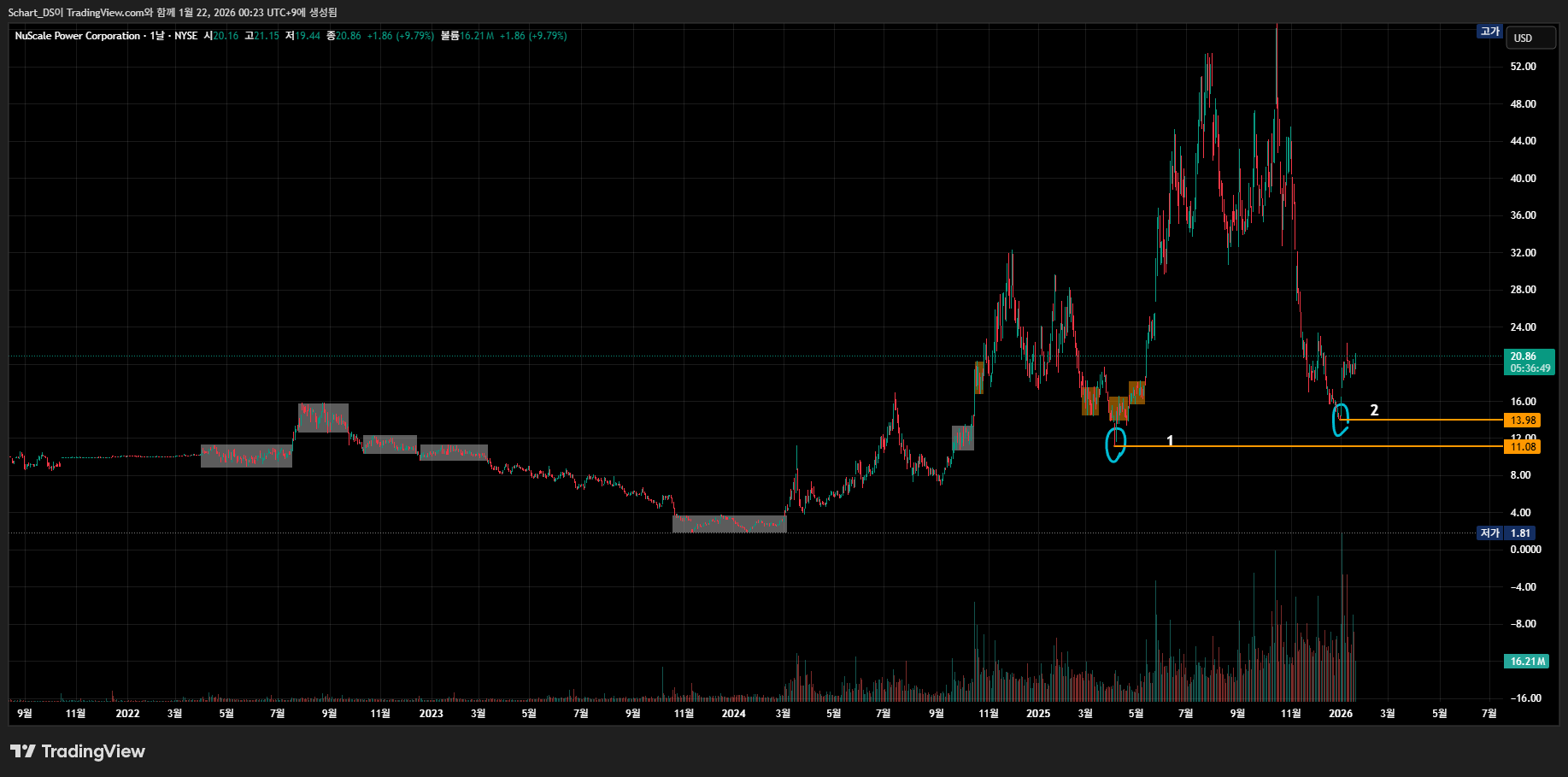
Task: Click the 40.00 price axis label
Action: [1523, 179]
